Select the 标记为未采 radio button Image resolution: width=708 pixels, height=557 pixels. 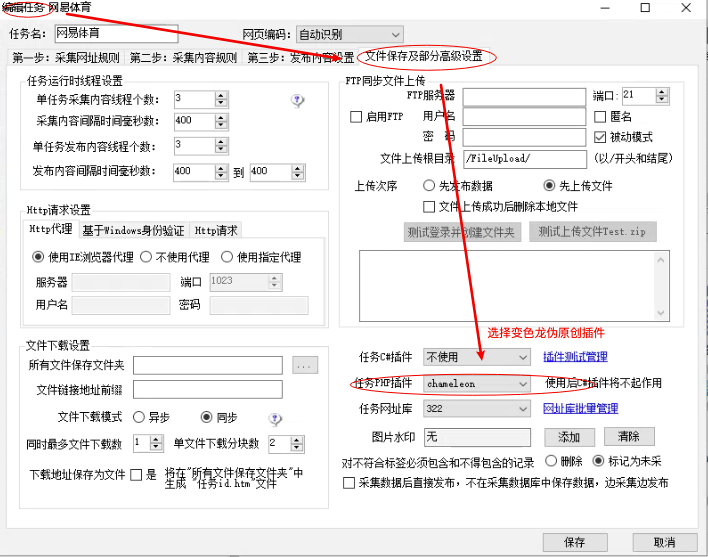[x=598, y=461]
